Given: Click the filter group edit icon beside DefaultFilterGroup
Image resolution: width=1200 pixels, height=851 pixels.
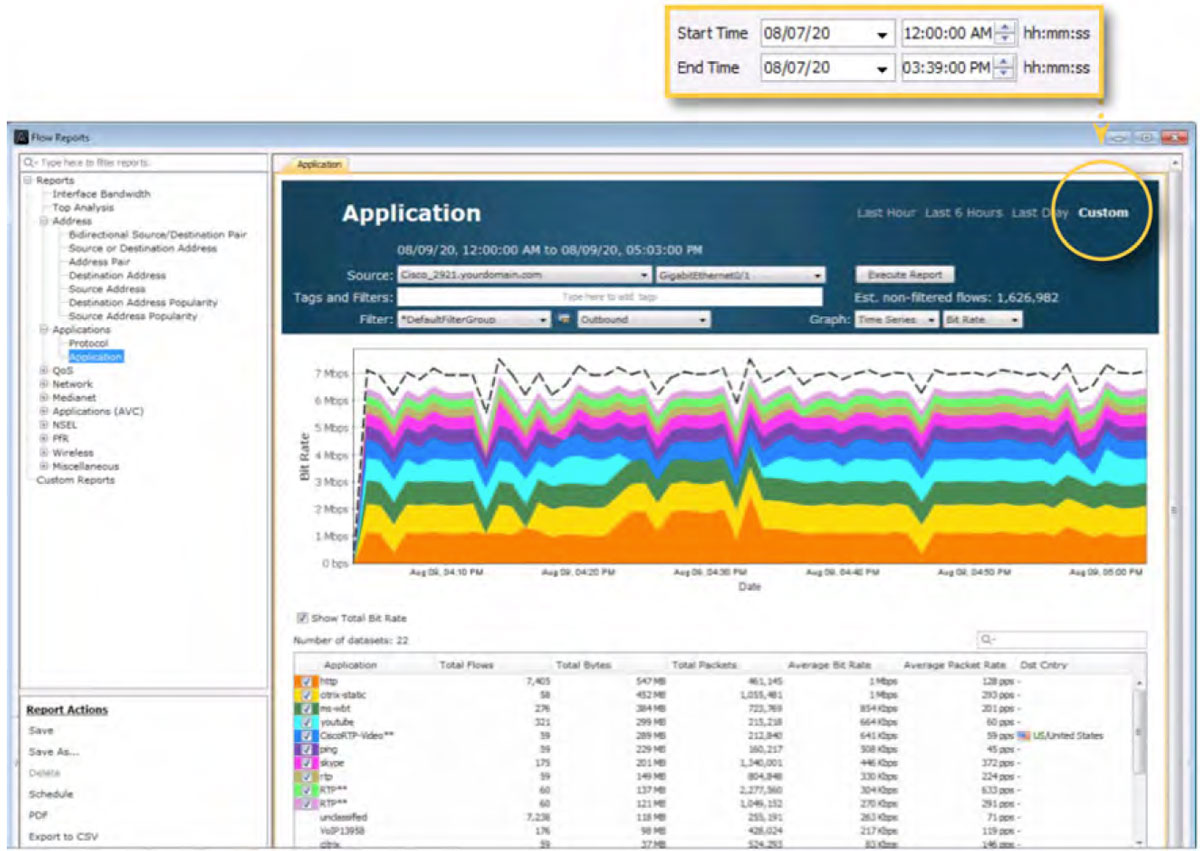Looking at the screenshot, I should pyautogui.click(x=563, y=319).
